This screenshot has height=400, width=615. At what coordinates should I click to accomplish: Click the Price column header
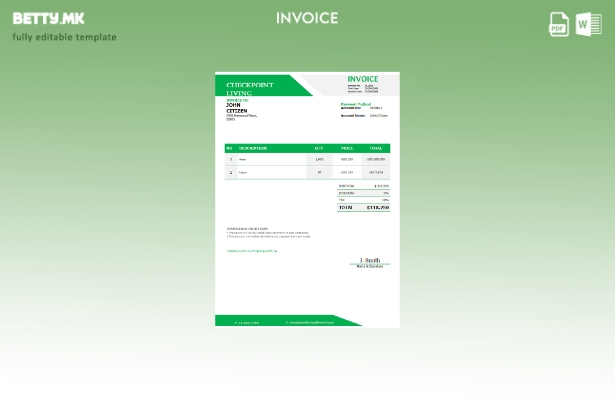coord(347,148)
